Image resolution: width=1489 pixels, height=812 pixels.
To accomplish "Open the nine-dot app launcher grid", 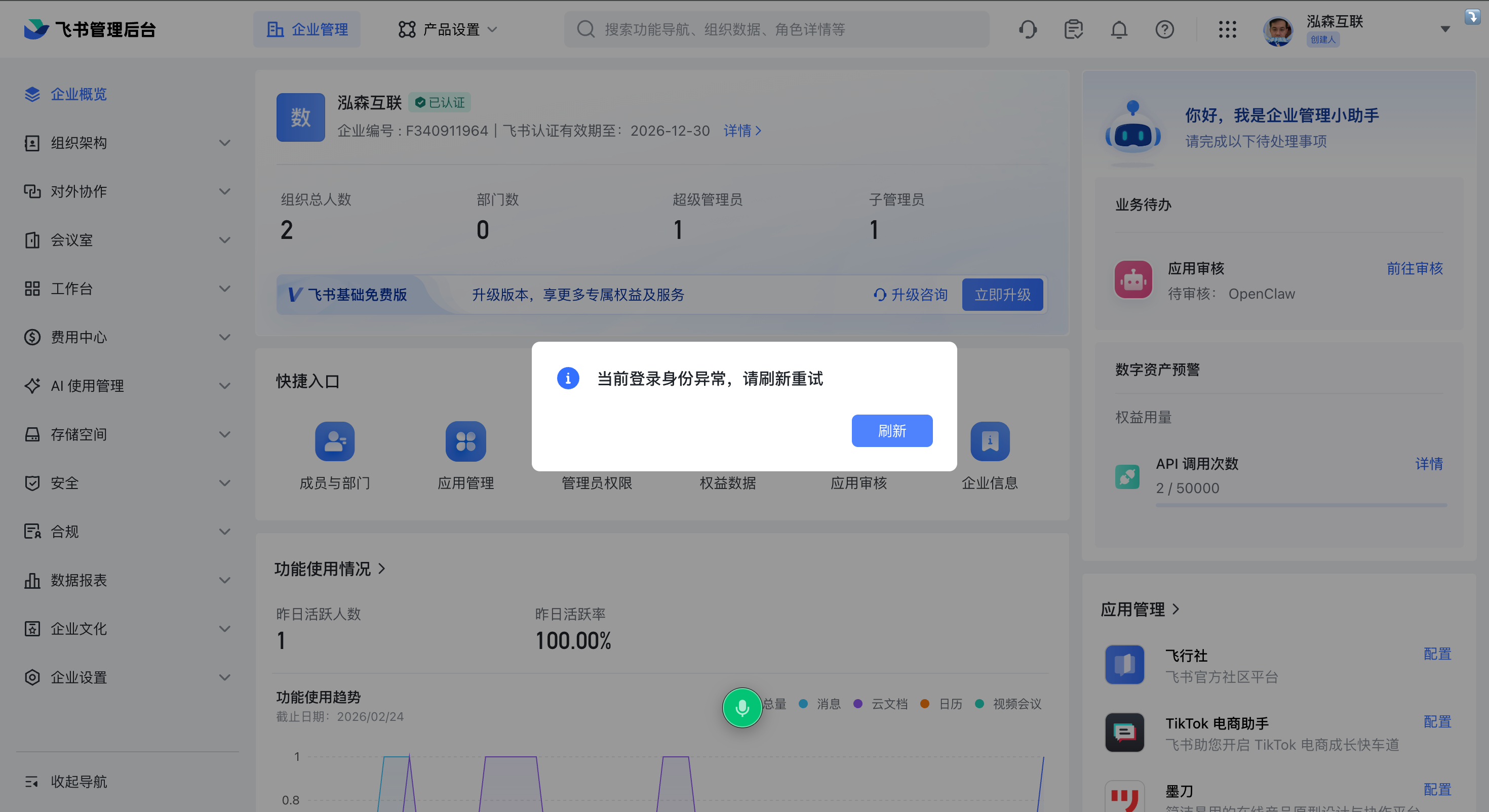I will [x=1227, y=29].
